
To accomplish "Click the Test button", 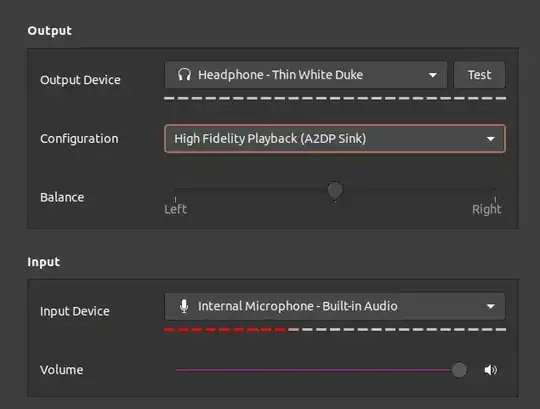I will pos(479,75).
